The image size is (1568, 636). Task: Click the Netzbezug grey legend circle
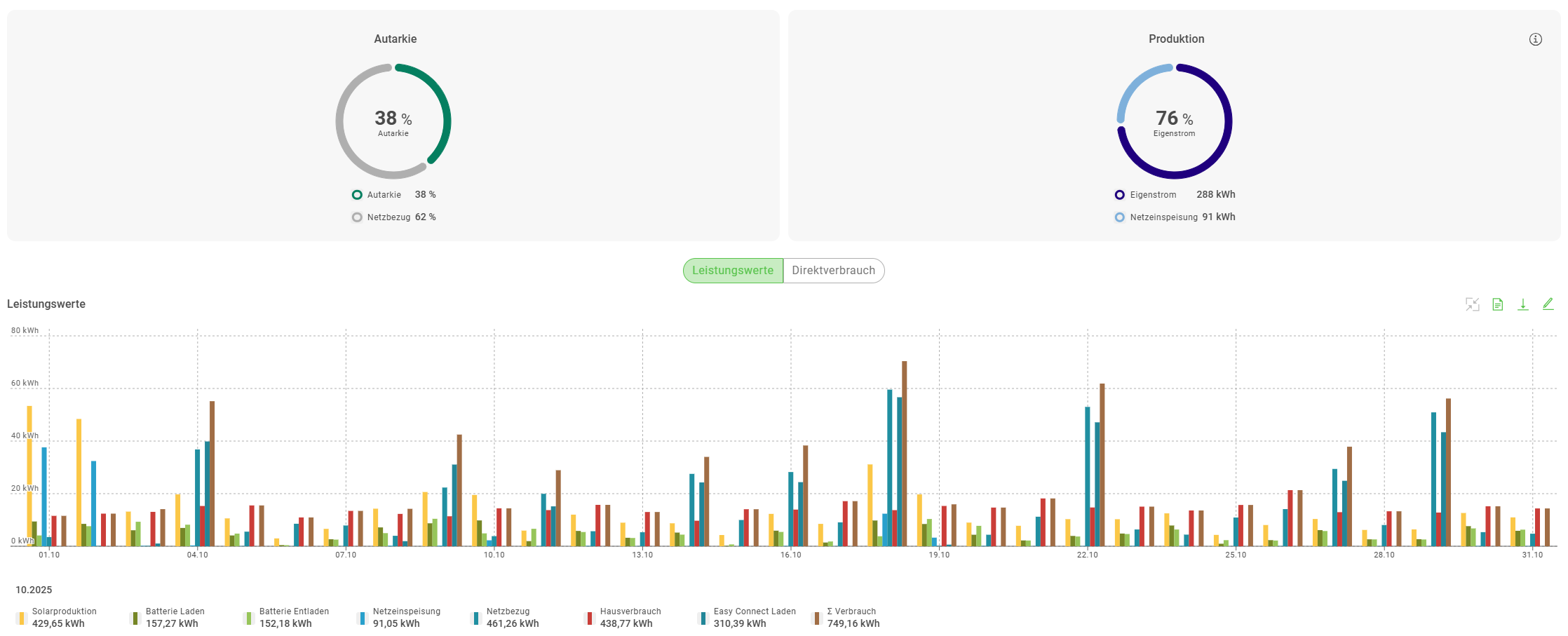(x=357, y=217)
